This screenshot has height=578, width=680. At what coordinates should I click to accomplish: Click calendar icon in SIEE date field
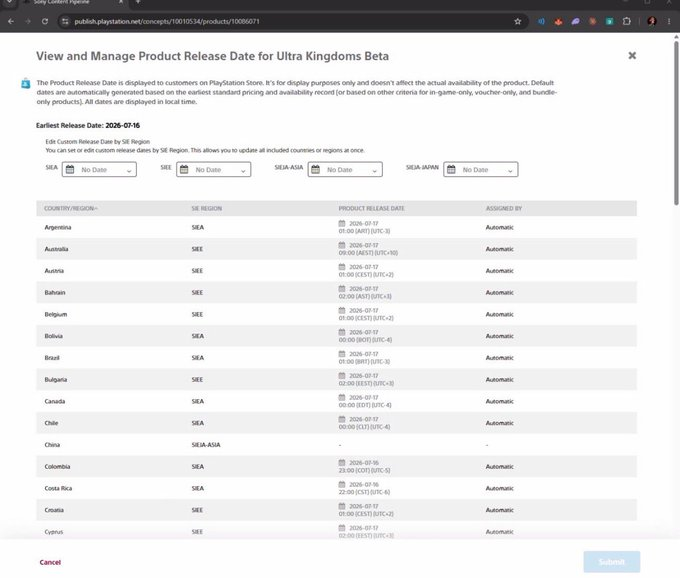pyautogui.click(x=184, y=169)
